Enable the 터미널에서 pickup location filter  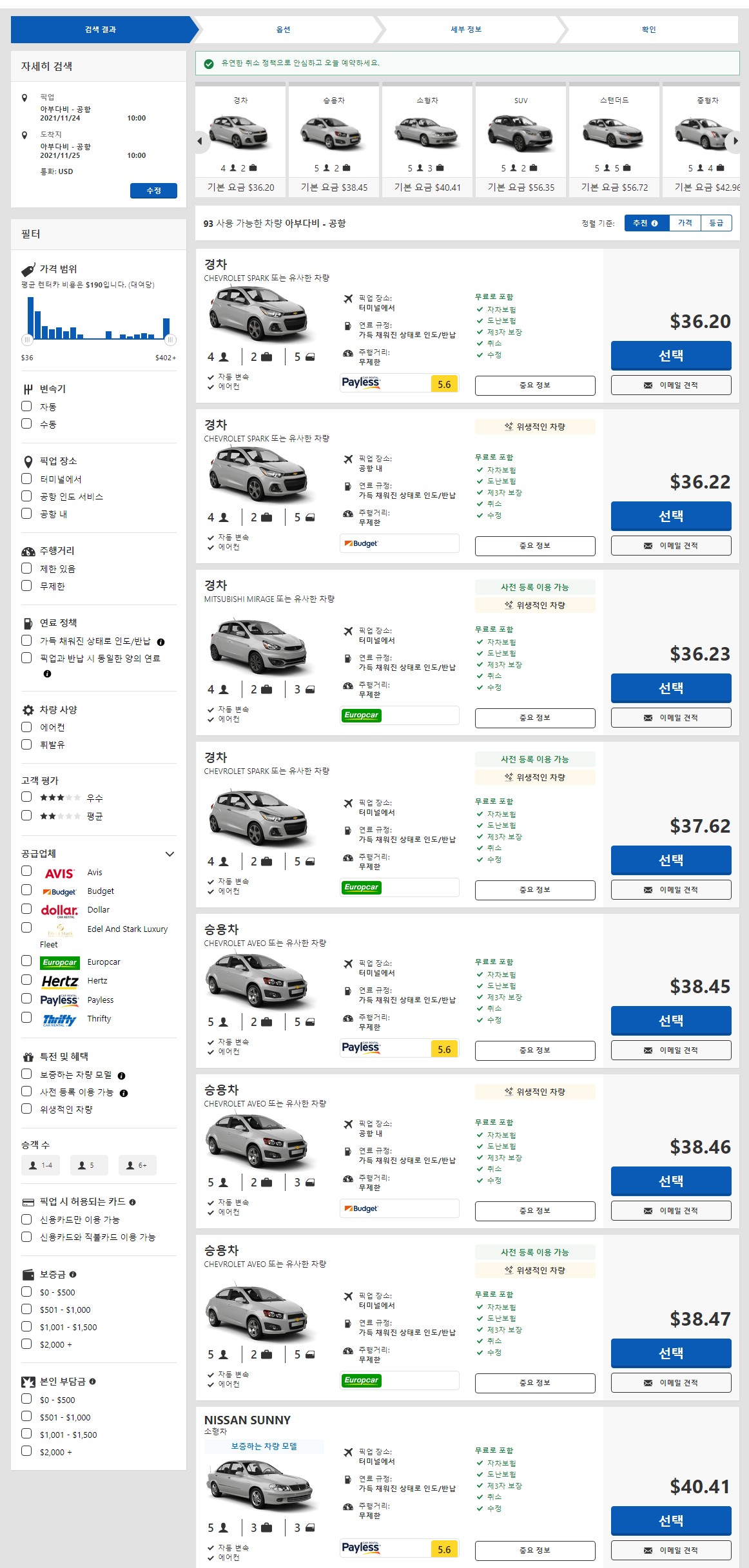(x=26, y=479)
